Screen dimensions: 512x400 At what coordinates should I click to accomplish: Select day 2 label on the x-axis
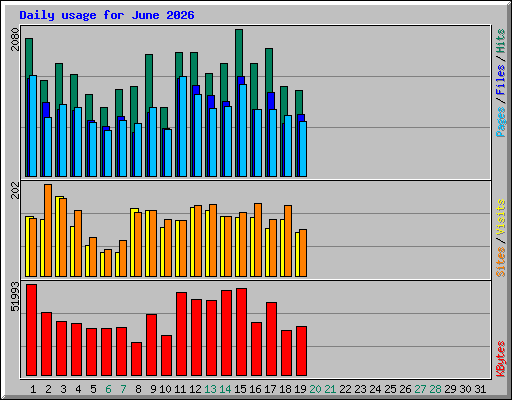click(x=48, y=389)
